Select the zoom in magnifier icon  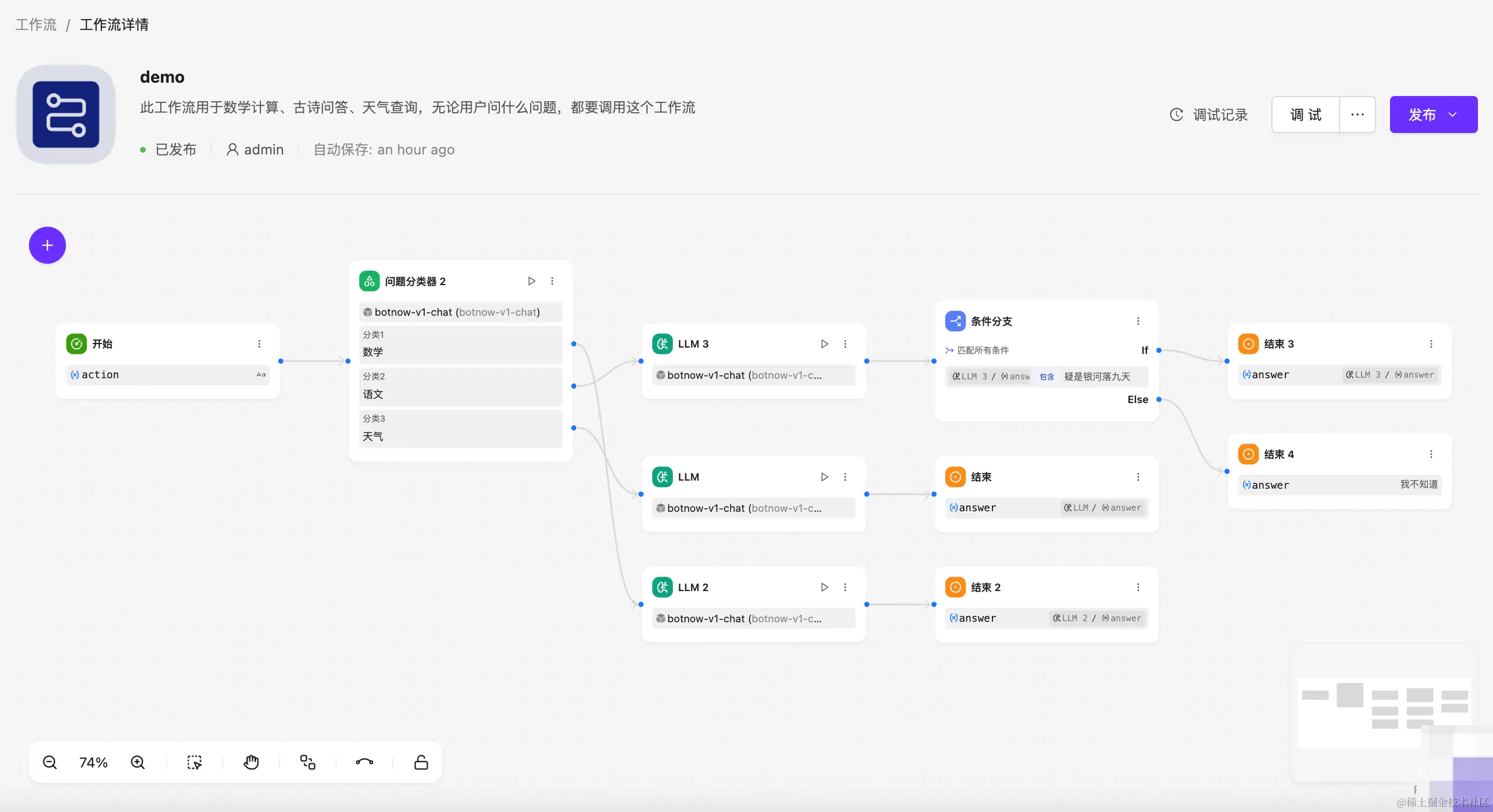(x=138, y=762)
